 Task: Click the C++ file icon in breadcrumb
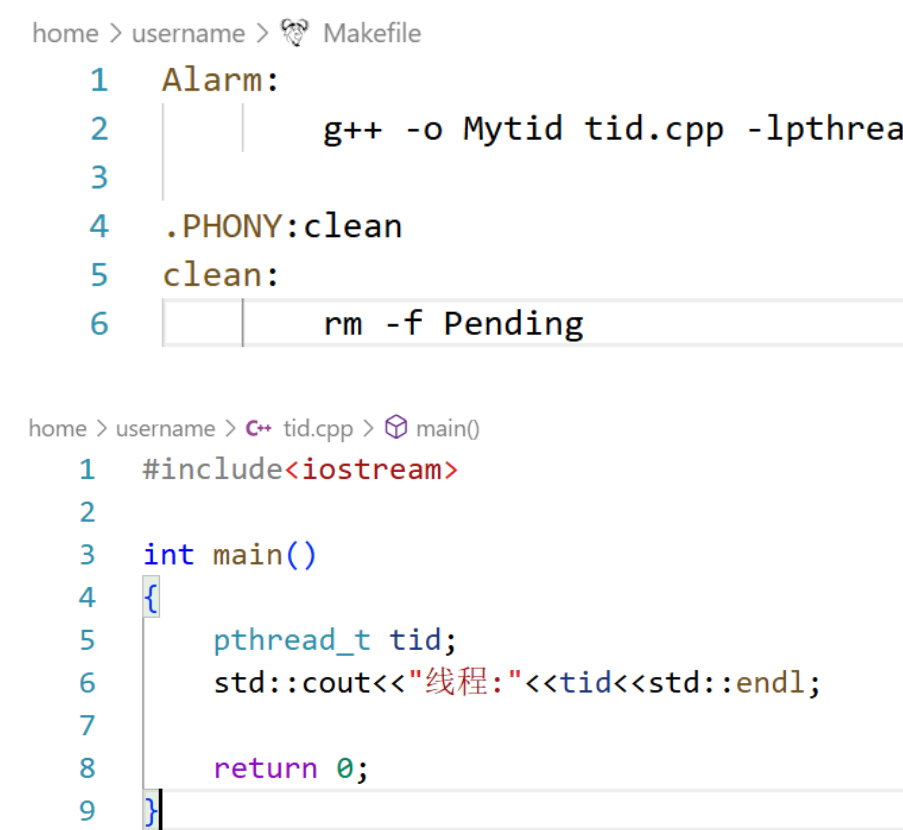coord(259,429)
